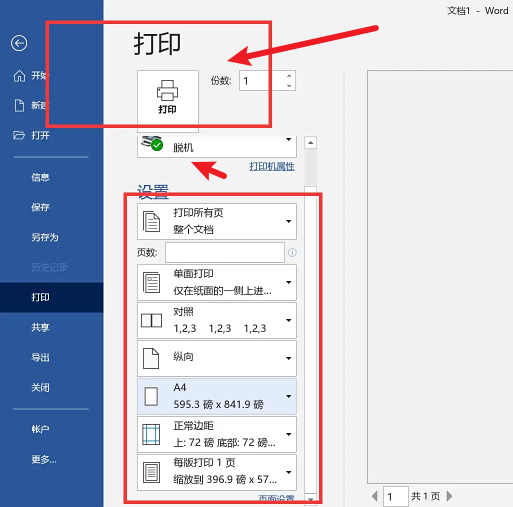Click the Page Setup link at bottom
The height and width of the screenshot is (507, 513).
(276, 498)
